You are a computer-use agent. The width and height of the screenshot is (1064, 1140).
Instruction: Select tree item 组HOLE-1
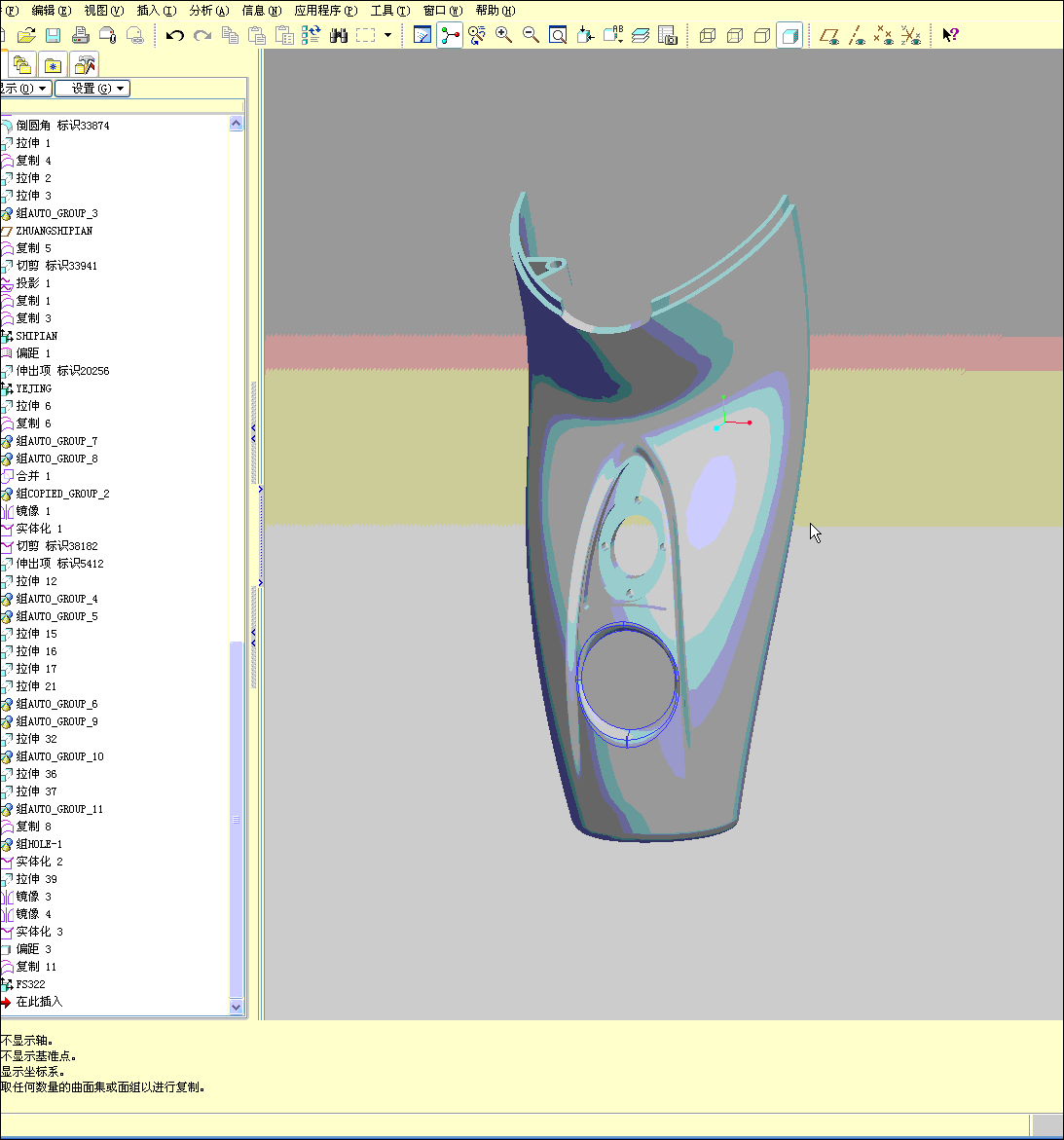click(39, 844)
